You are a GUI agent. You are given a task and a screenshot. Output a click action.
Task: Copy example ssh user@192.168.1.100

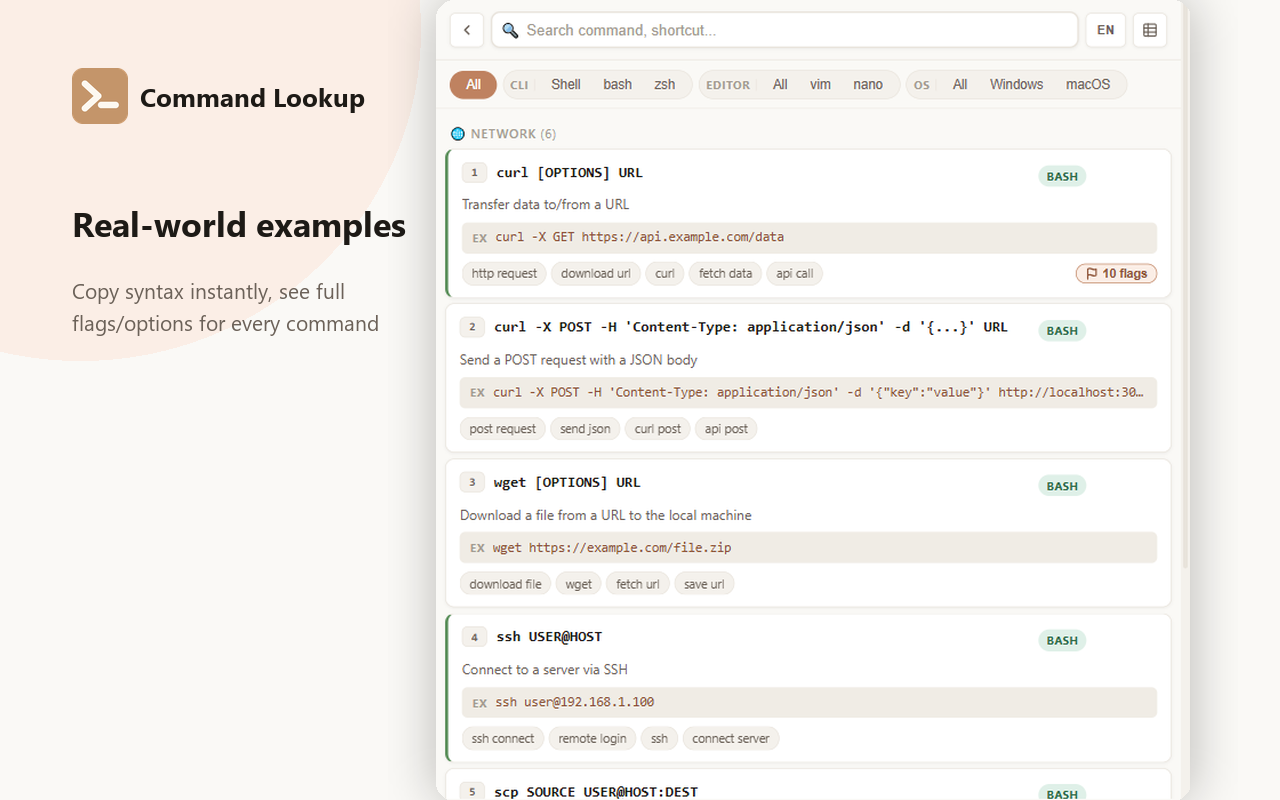(x=809, y=702)
